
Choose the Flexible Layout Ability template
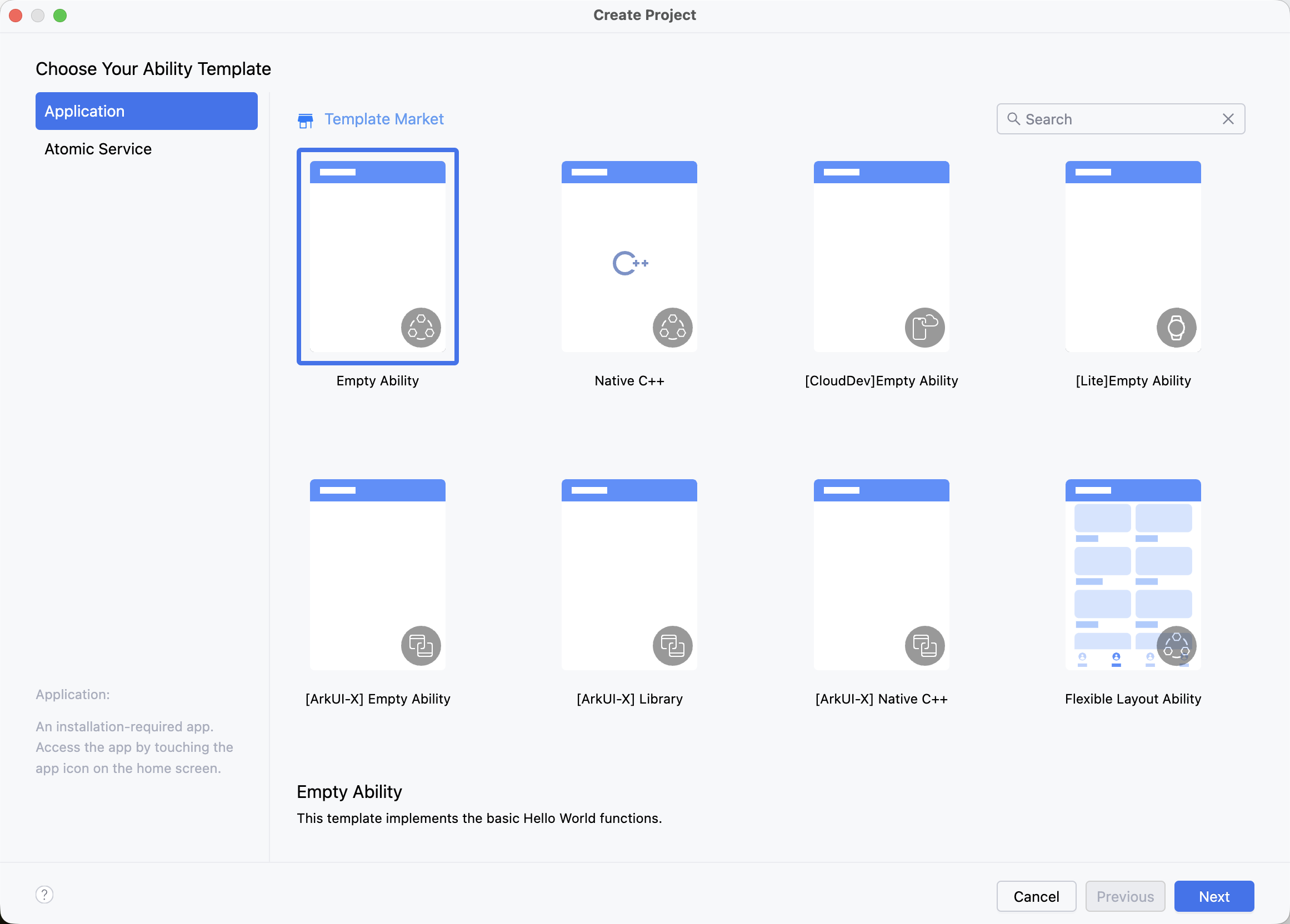pos(1132,574)
